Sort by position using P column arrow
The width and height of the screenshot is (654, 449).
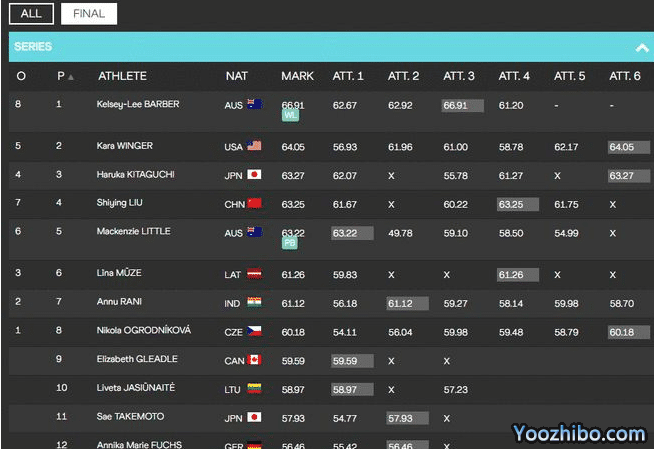70,77
